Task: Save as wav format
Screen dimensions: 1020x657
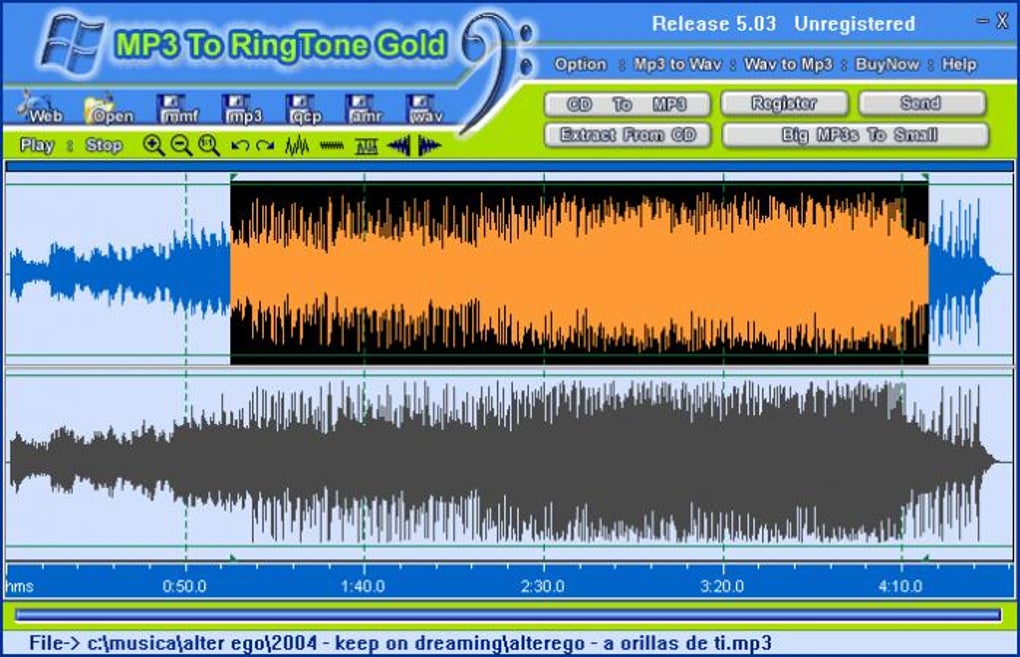Action: 425,109
